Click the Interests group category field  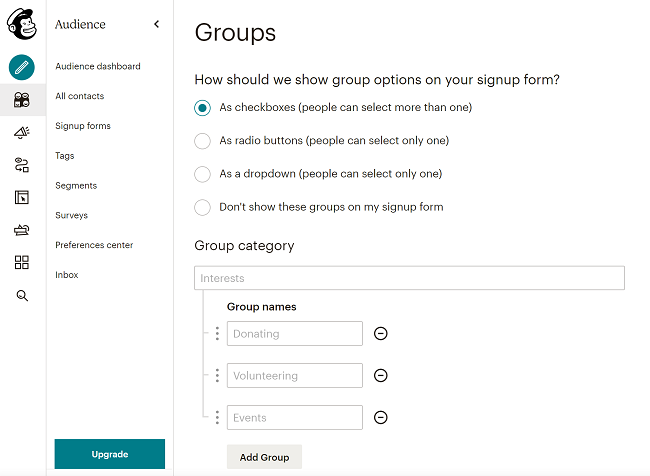tap(409, 278)
